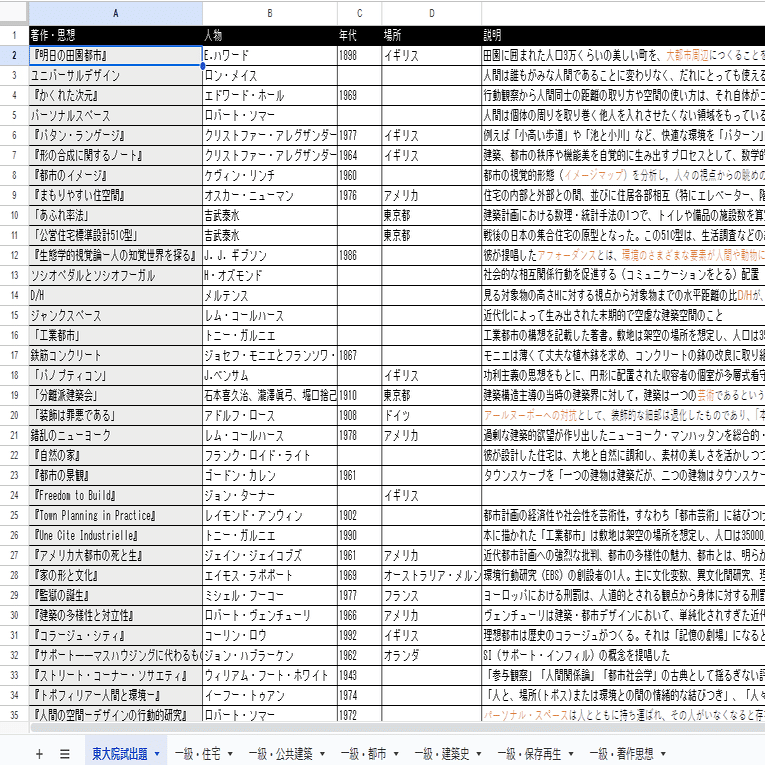Select cell パーソナルスペース
Image resolution: width=765 pixels, height=765 pixels.
coord(116,116)
